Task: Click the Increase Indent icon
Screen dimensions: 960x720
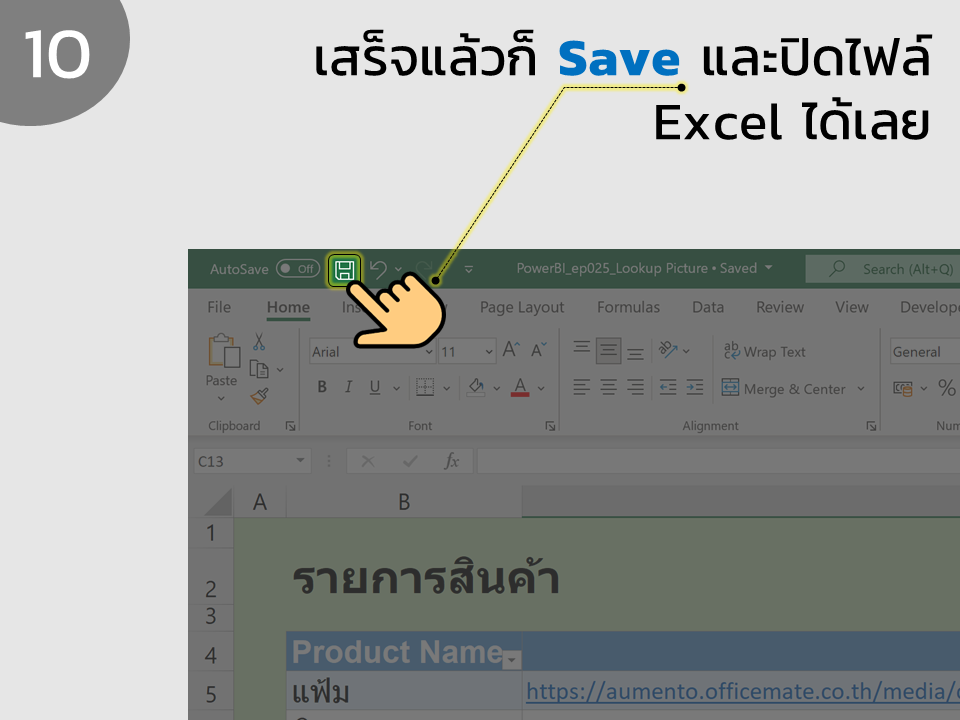Action: tap(695, 387)
